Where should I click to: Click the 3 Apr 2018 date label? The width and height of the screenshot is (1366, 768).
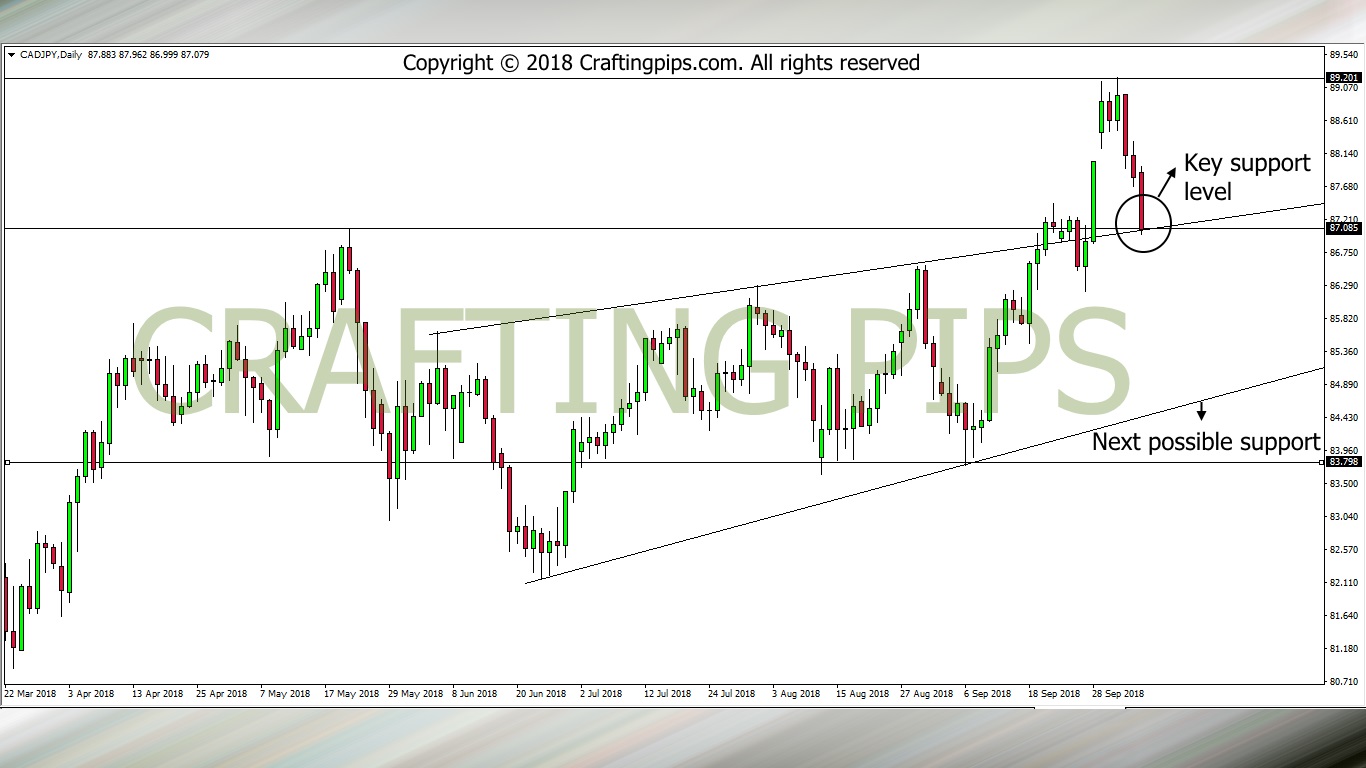(x=91, y=693)
